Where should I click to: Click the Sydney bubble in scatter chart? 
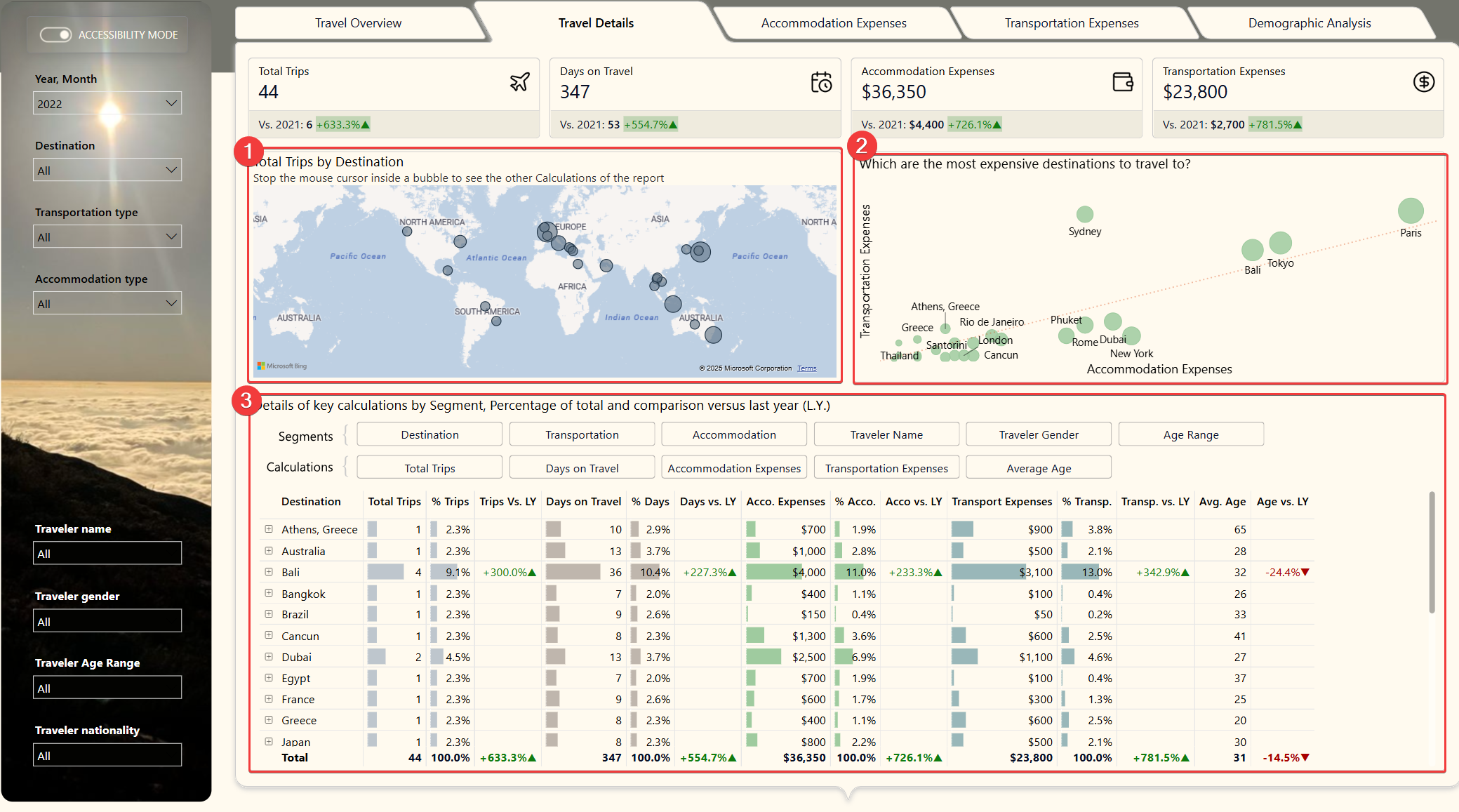pos(1085,214)
